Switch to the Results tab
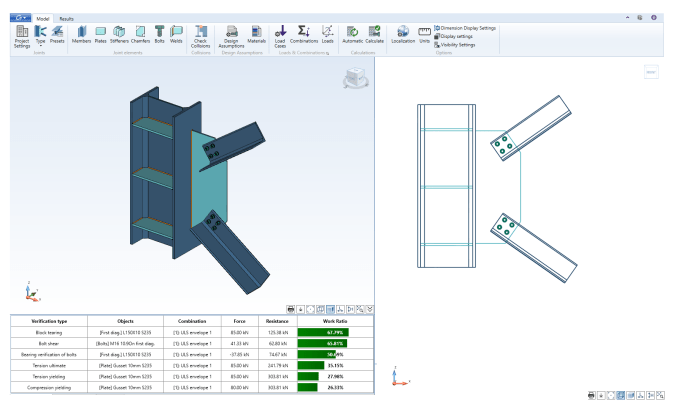The width and height of the screenshot is (676, 415). click(66, 19)
